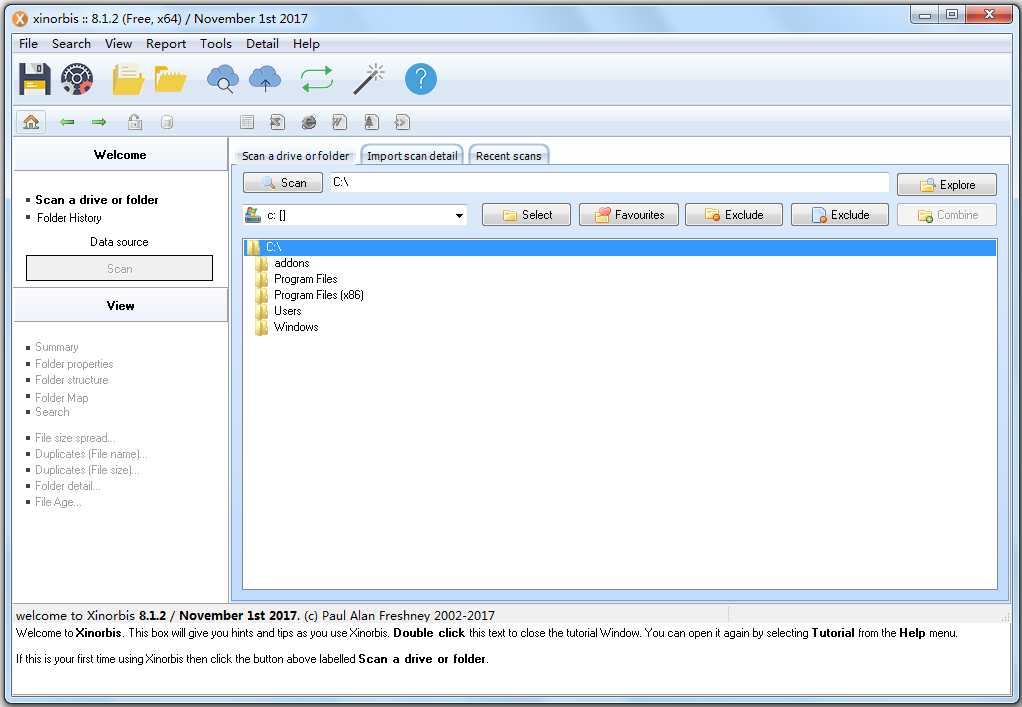Open the Detail menu
The image size is (1022, 707).
click(x=262, y=44)
